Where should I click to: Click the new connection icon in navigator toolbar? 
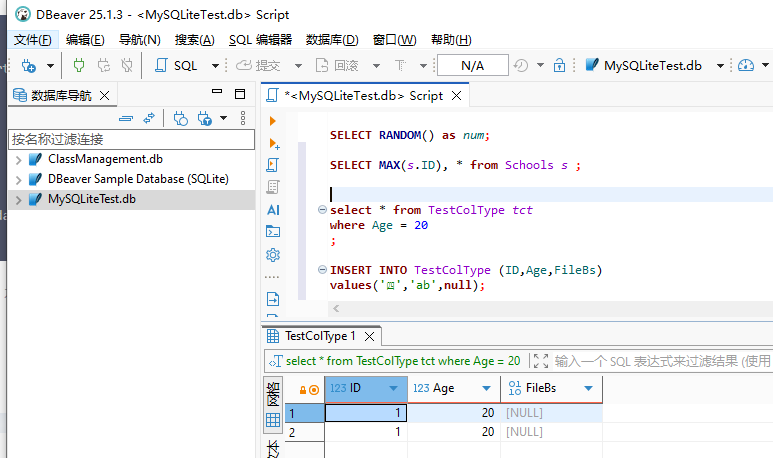point(180,118)
